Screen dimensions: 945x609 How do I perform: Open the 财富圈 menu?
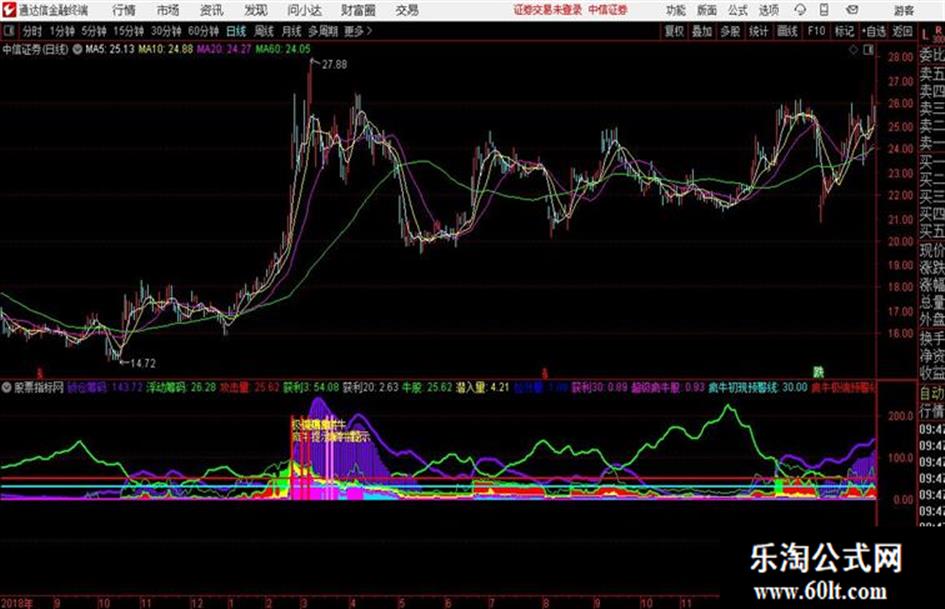358,10
